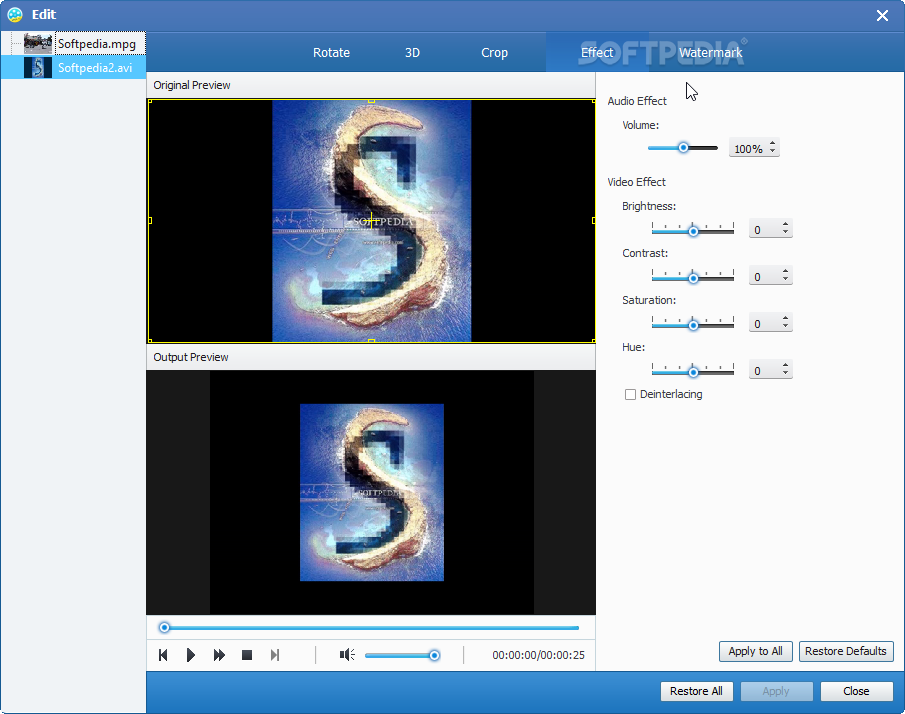The image size is (905, 714).
Task: Click the Edit window app icon
Action: point(15,14)
